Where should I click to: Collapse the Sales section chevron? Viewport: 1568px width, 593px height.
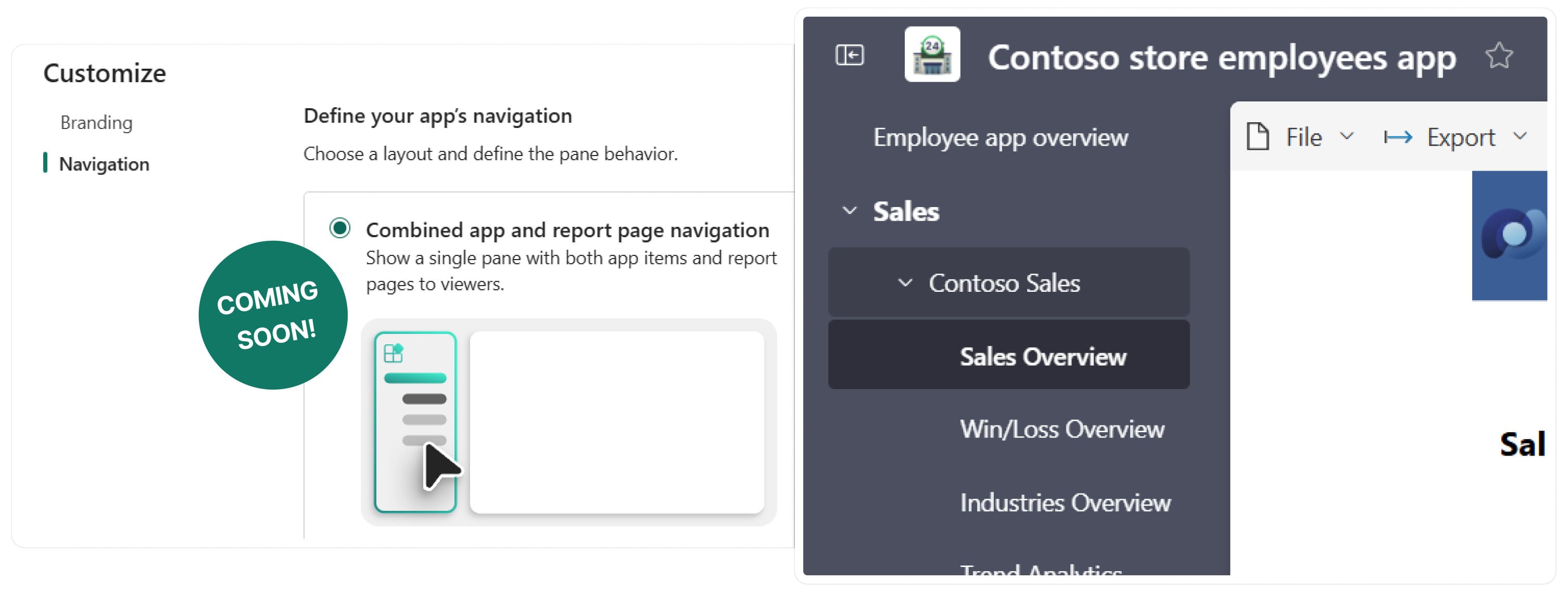click(x=849, y=211)
